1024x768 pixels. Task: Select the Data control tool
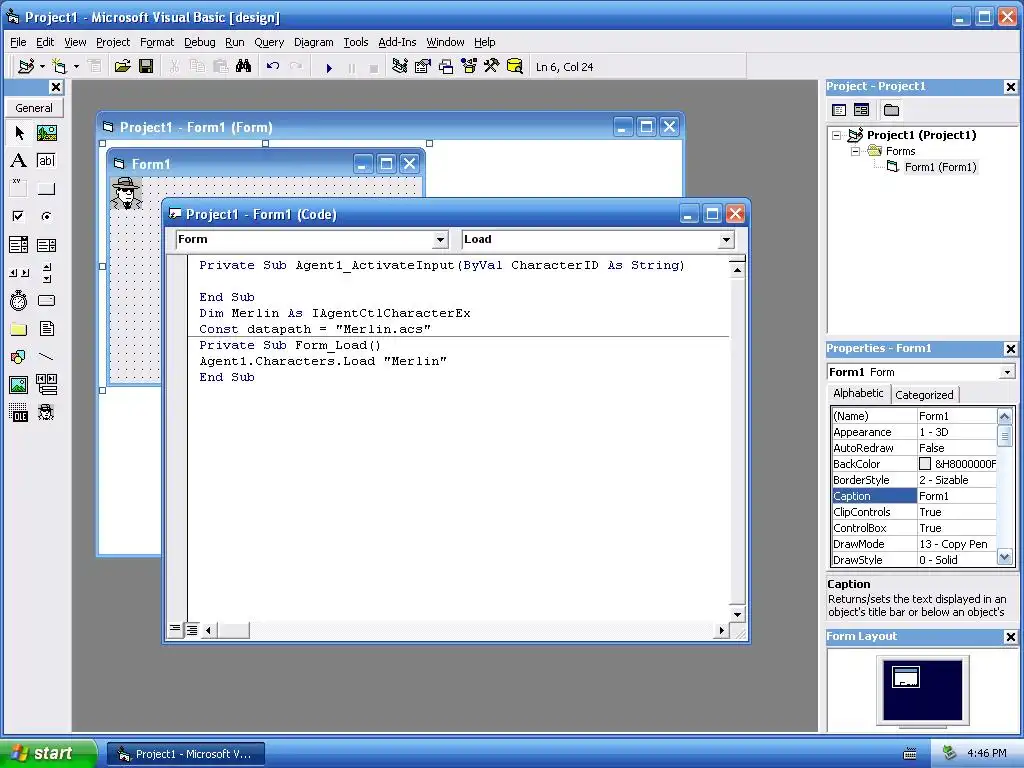click(46, 385)
